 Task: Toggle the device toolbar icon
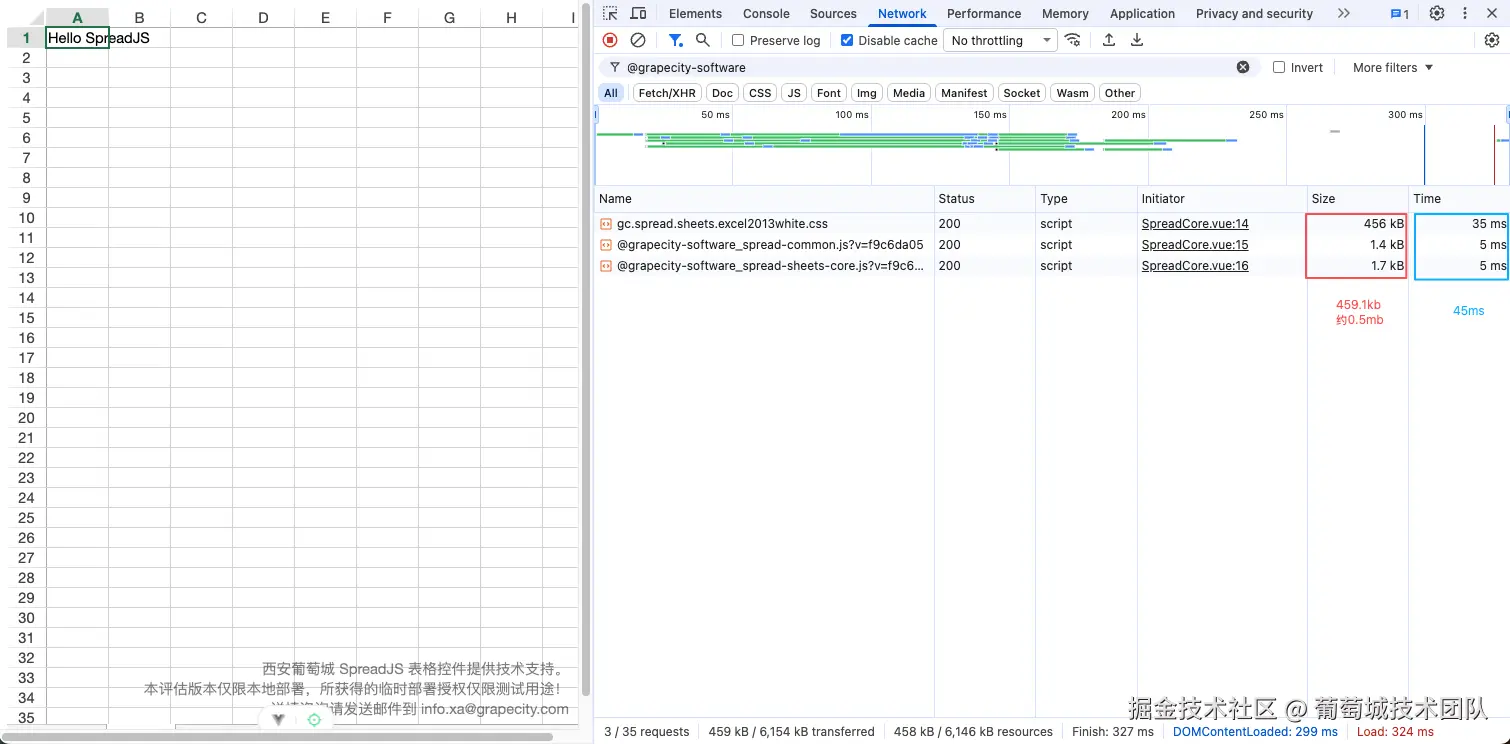(638, 14)
